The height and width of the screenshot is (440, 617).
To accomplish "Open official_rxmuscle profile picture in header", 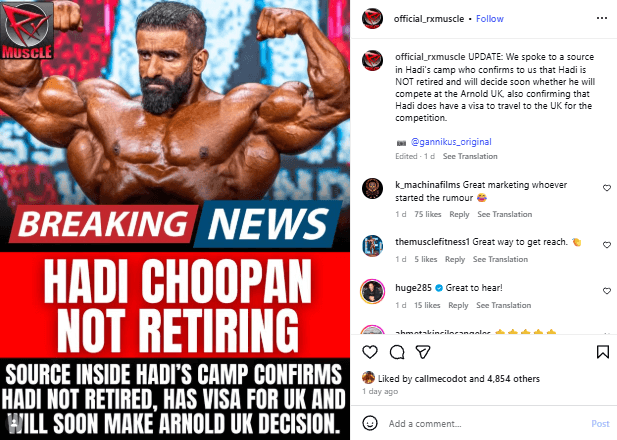I will pos(372,18).
